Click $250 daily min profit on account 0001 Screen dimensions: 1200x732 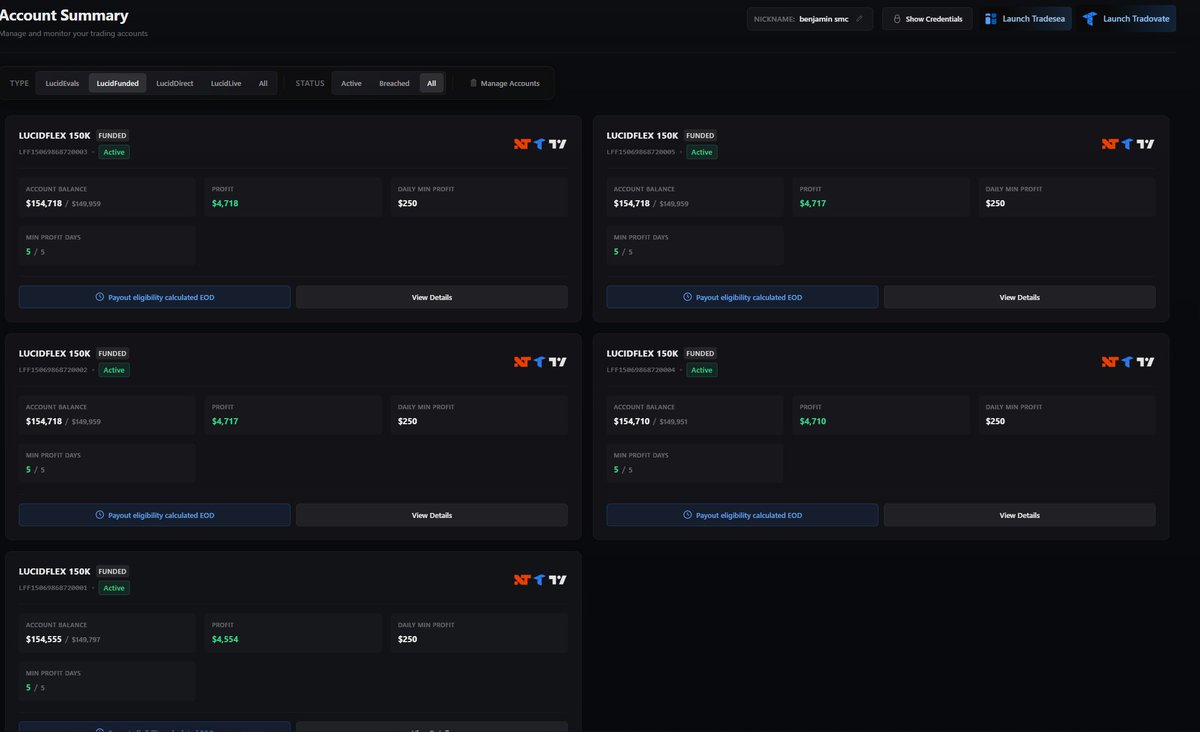click(407, 639)
